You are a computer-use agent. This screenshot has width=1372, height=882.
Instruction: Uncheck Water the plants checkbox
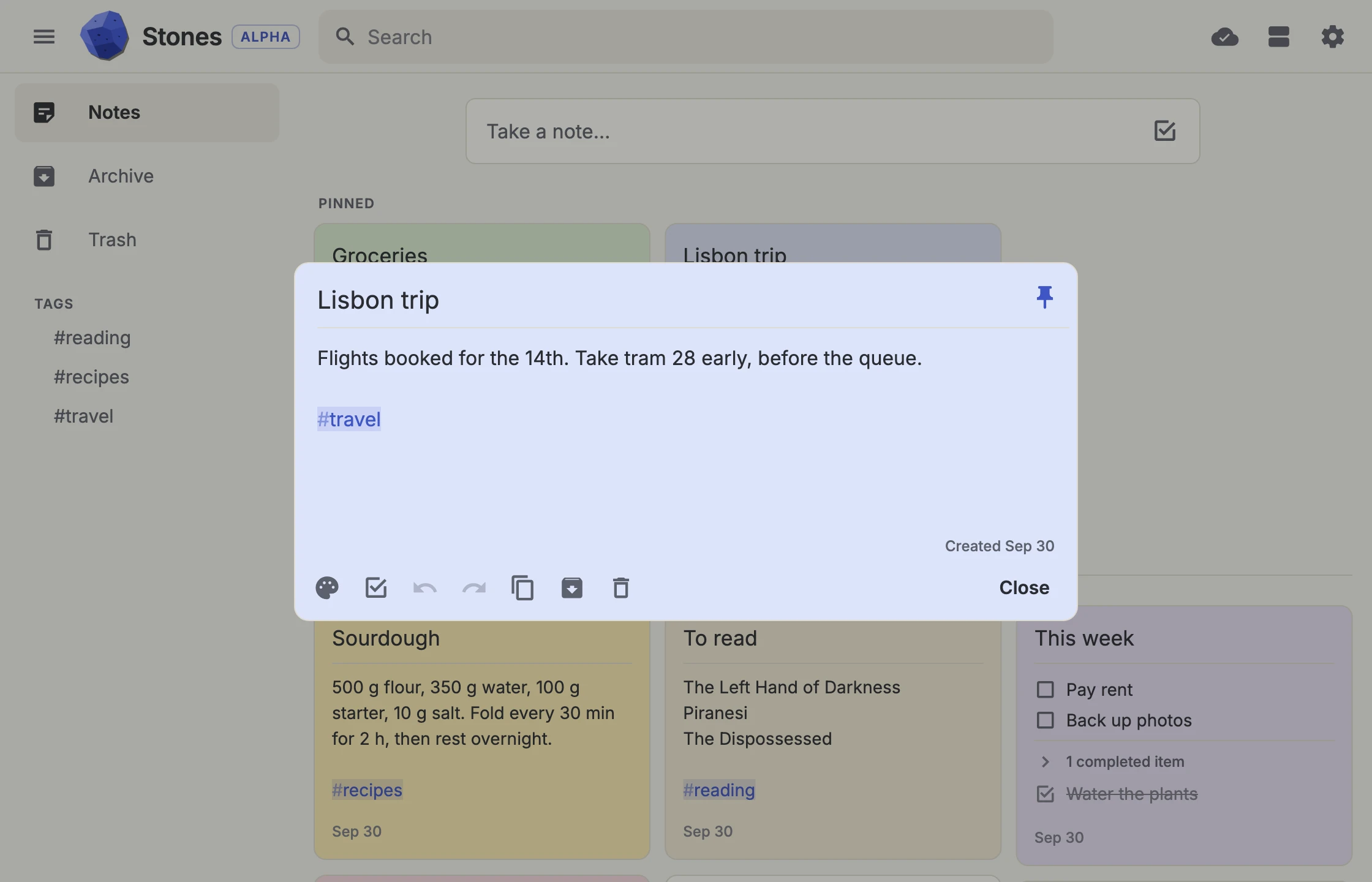pos(1045,794)
